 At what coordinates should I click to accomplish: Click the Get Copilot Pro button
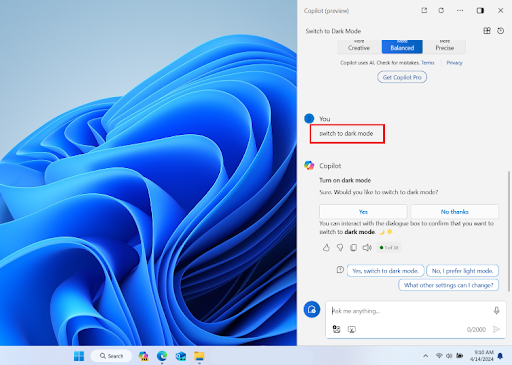coord(402,77)
